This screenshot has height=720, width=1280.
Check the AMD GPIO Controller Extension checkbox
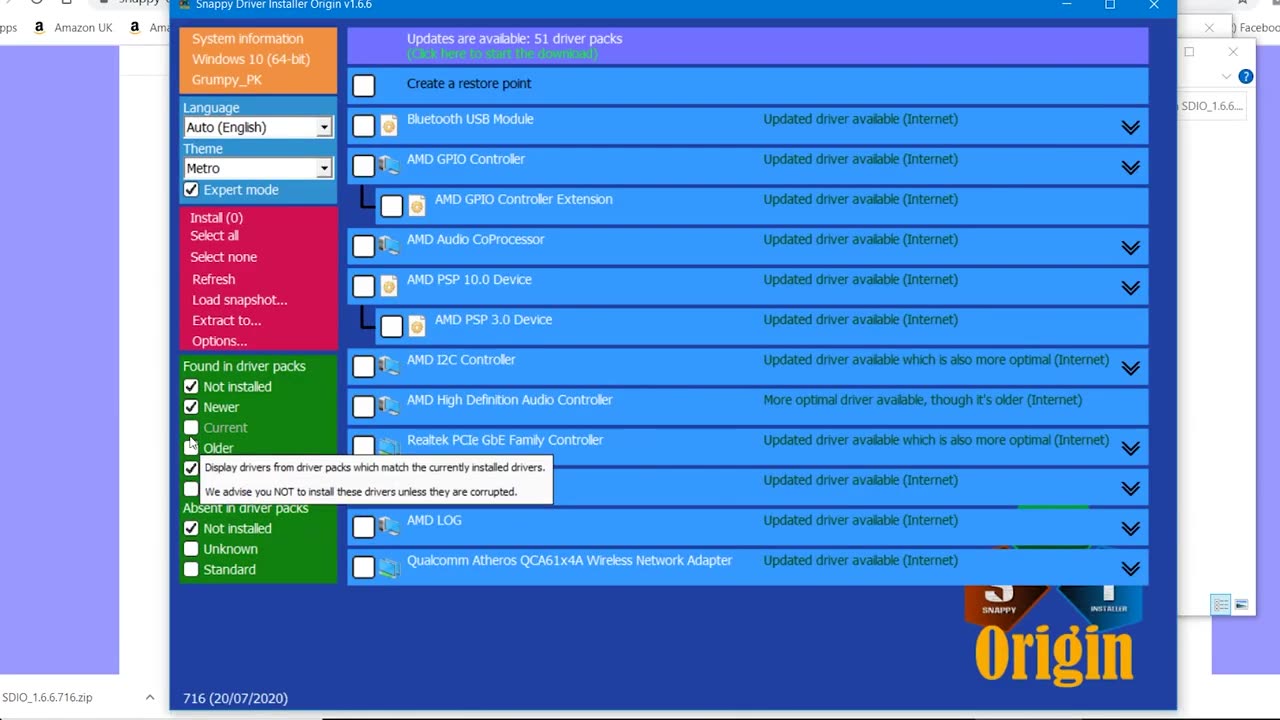pyautogui.click(x=392, y=206)
